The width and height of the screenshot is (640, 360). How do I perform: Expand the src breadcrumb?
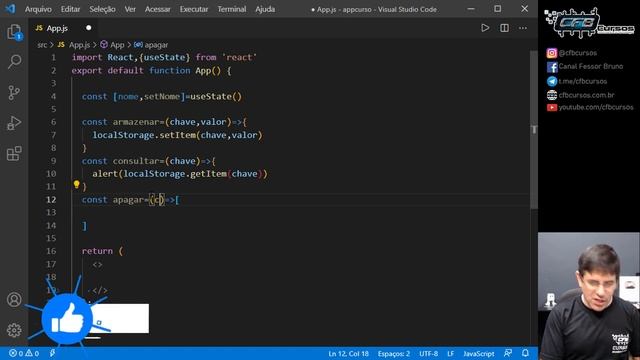[42, 45]
